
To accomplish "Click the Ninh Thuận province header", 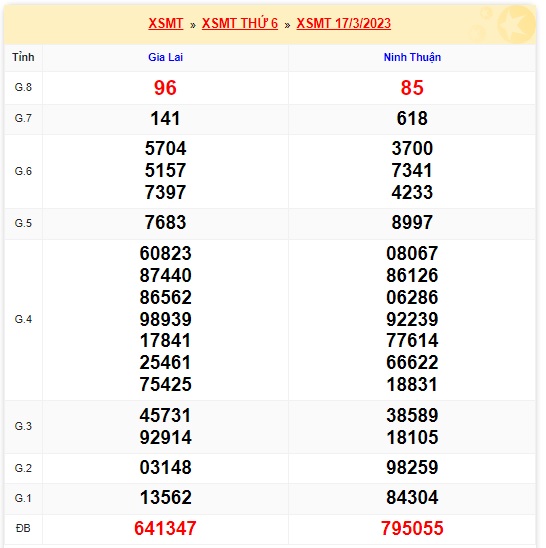I will (412, 57).
